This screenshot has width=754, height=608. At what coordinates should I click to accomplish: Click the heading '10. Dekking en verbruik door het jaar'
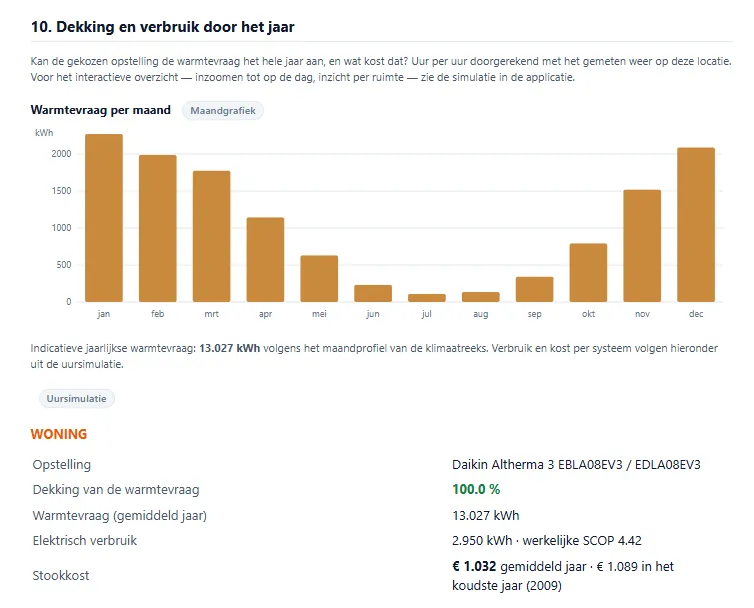click(163, 27)
